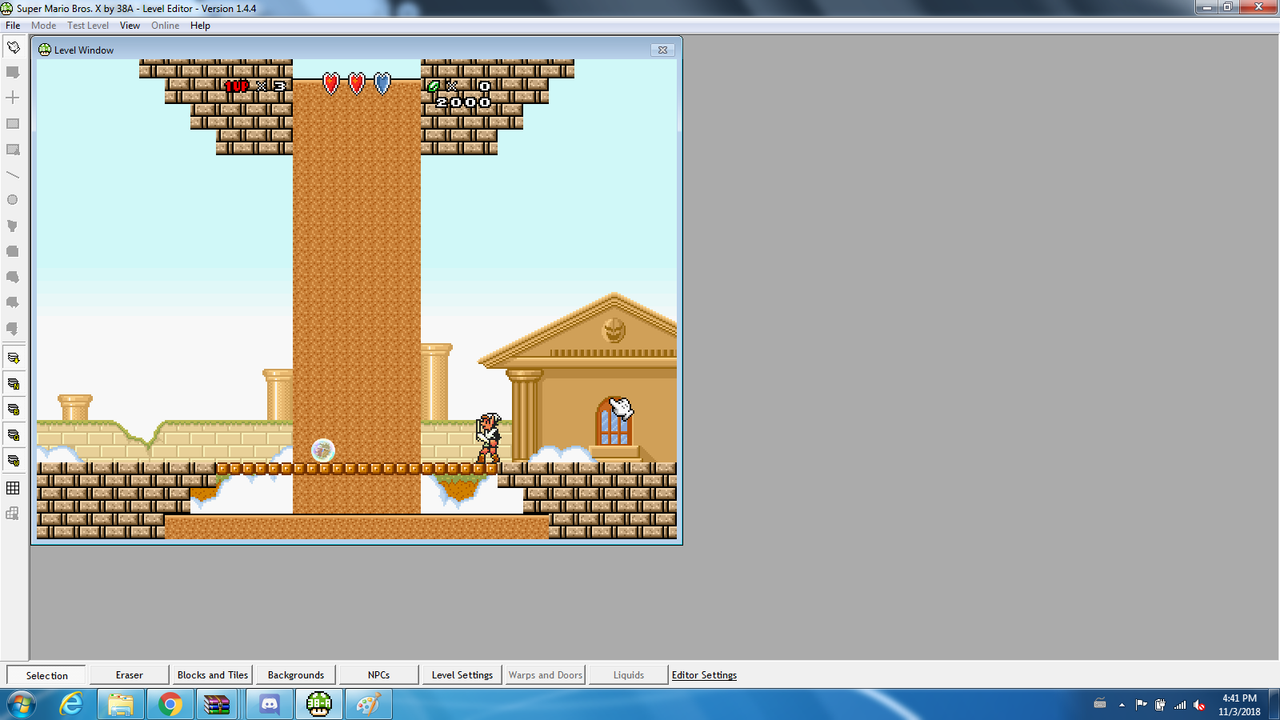Viewport: 1280px width, 720px height.
Task: Open the network signal tray icon
Action: pyautogui.click(x=1180, y=704)
